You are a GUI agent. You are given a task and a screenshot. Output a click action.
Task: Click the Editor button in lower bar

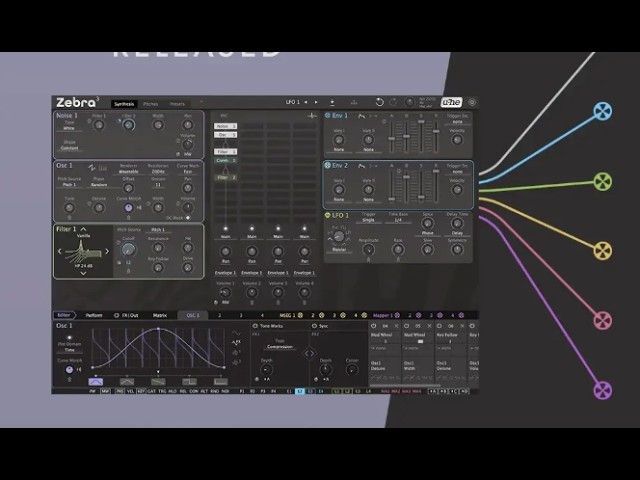pos(64,315)
